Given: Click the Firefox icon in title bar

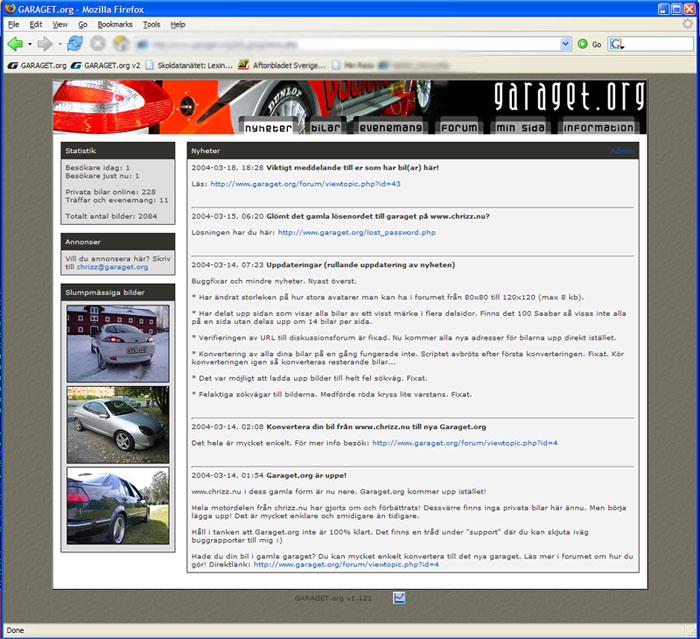Looking at the screenshot, I should [x=10, y=9].
